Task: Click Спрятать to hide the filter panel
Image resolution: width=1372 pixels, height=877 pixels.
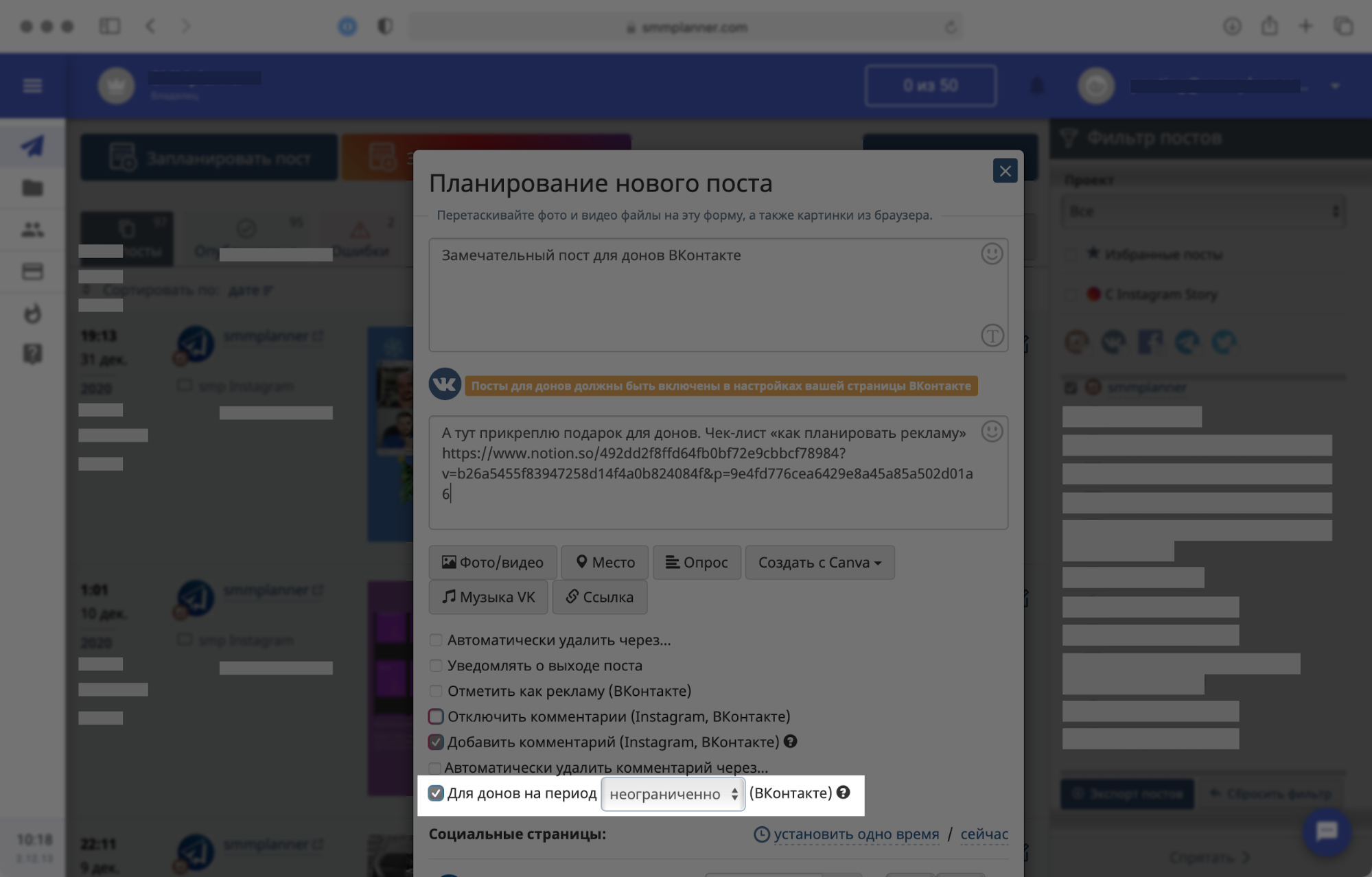Action: coord(1209,858)
